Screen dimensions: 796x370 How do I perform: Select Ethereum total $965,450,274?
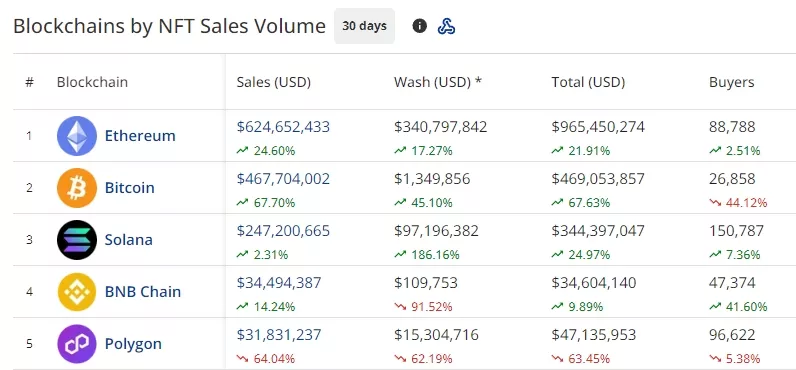pos(598,127)
